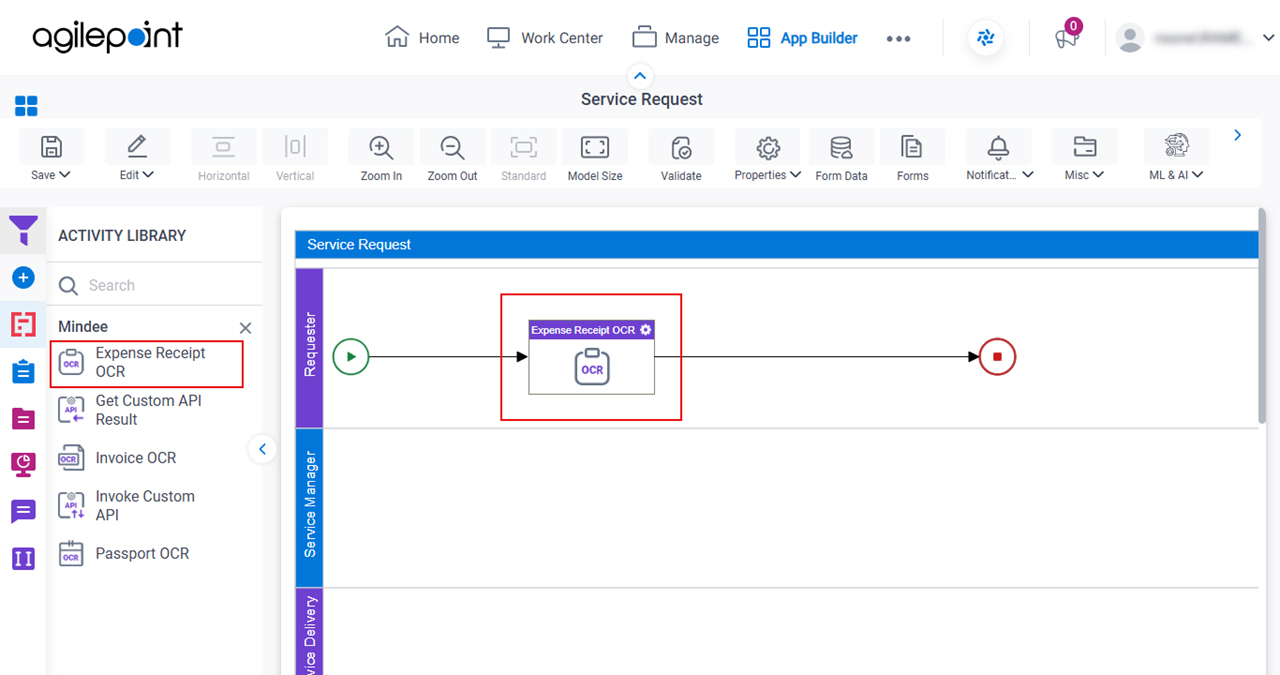Collapse the top navigation bar chevron
This screenshot has width=1280, height=675.
[640, 76]
